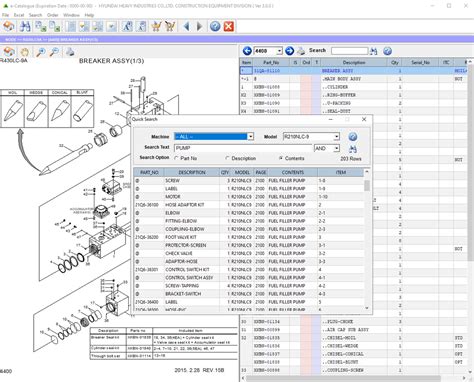Image resolution: width=474 pixels, height=382 pixels.
Task: Select PROTECTOR-SCREEN result row
Action: [249, 245]
